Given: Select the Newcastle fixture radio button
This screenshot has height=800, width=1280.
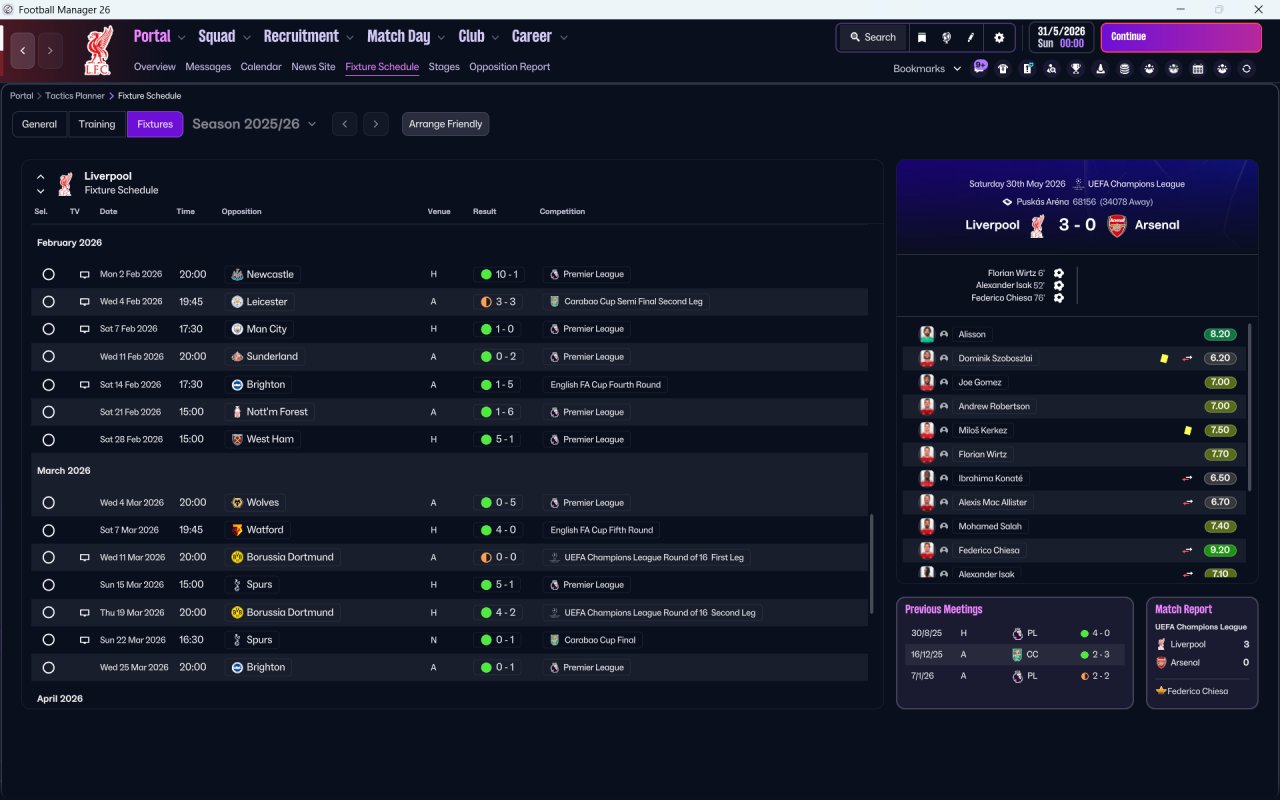Looking at the screenshot, I should click(x=48, y=274).
